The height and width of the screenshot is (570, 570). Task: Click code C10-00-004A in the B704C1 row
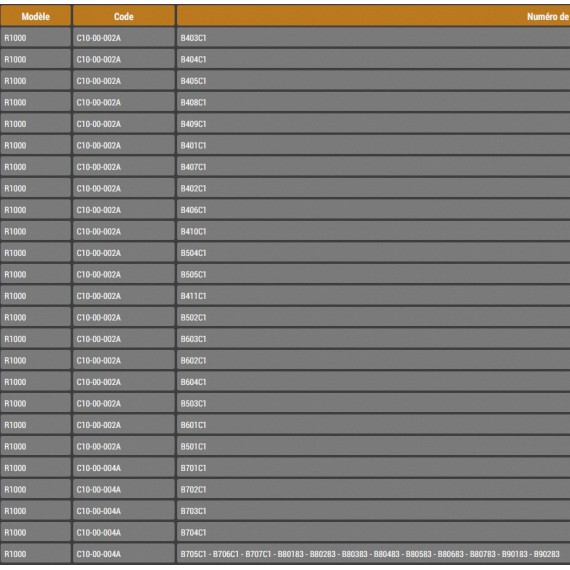(x=99, y=532)
